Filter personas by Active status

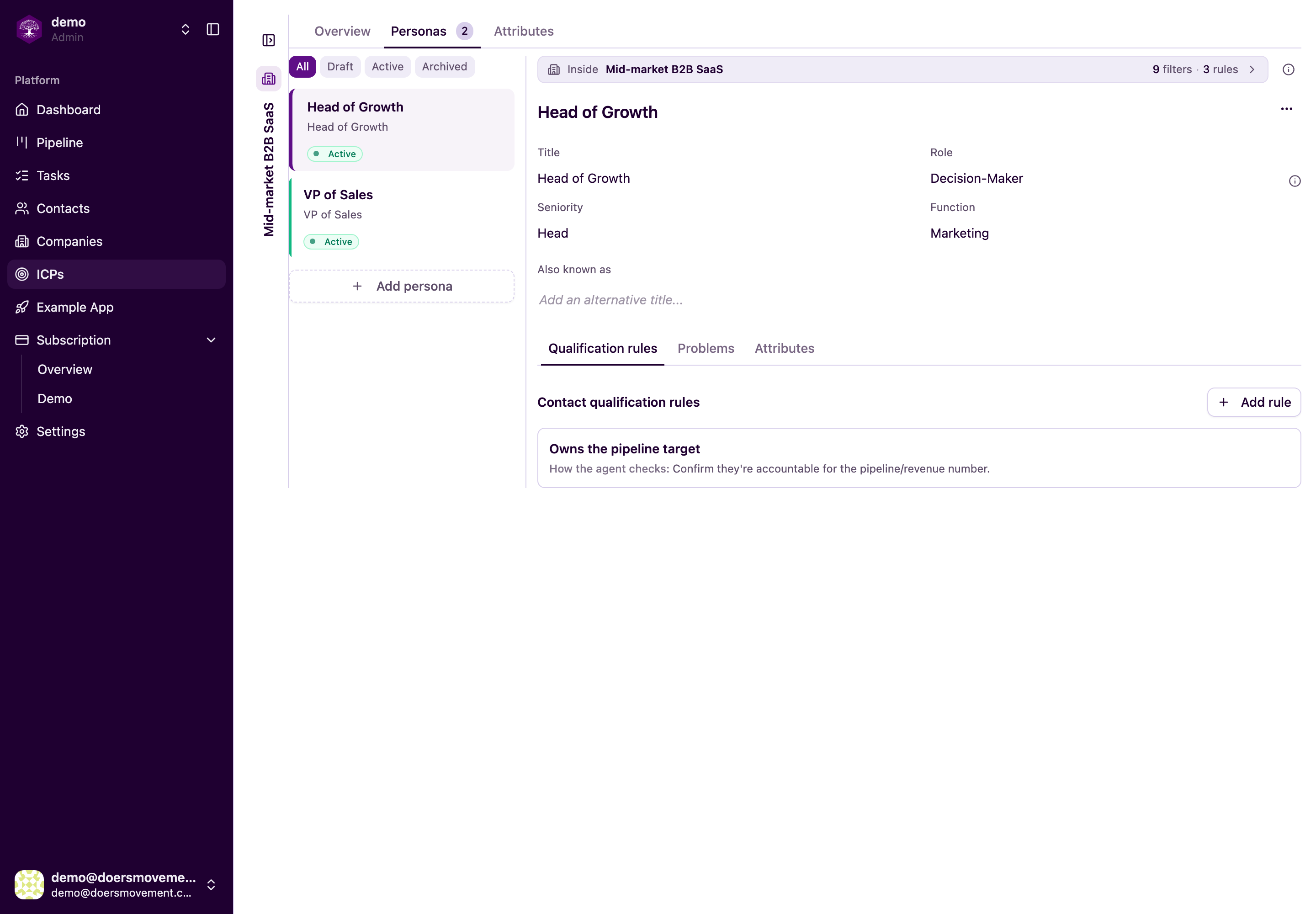click(x=387, y=66)
